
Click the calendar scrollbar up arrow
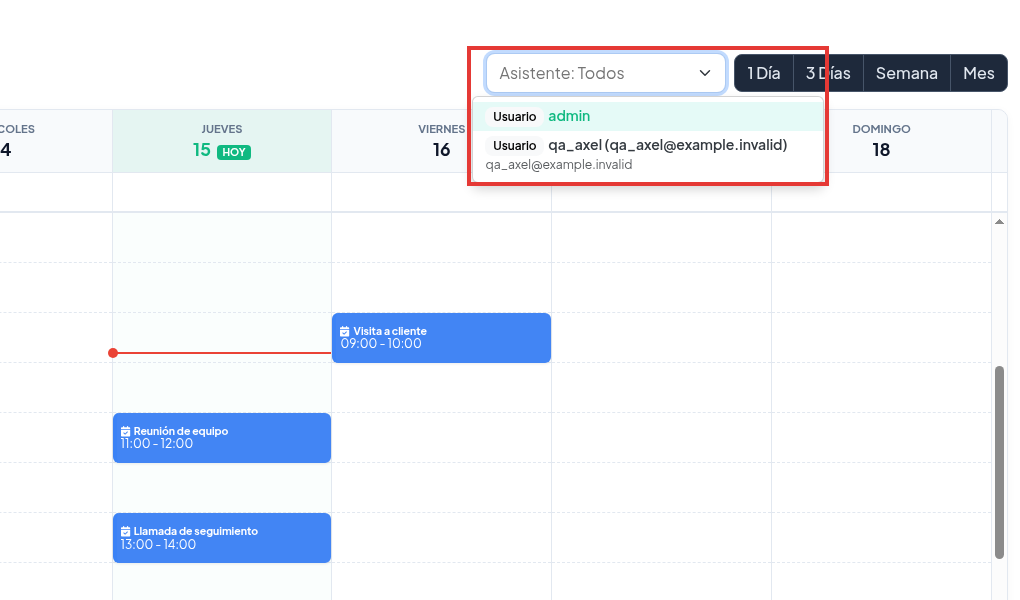pyautogui.click(x=999, y=222)
